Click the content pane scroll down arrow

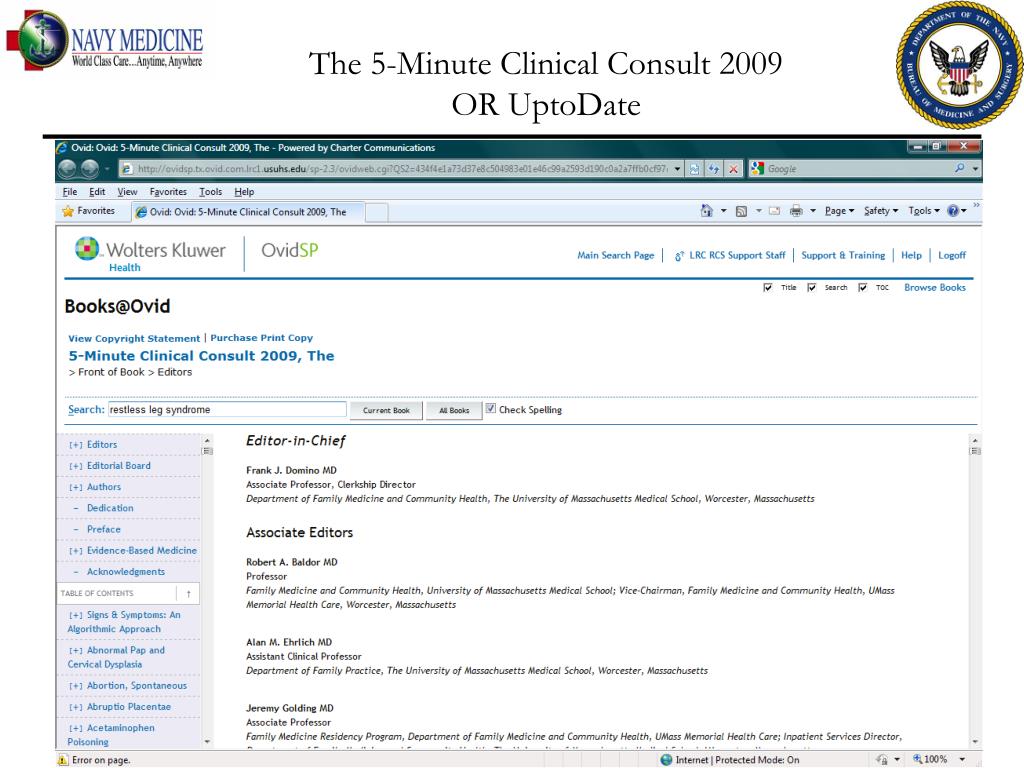(975, 742)
